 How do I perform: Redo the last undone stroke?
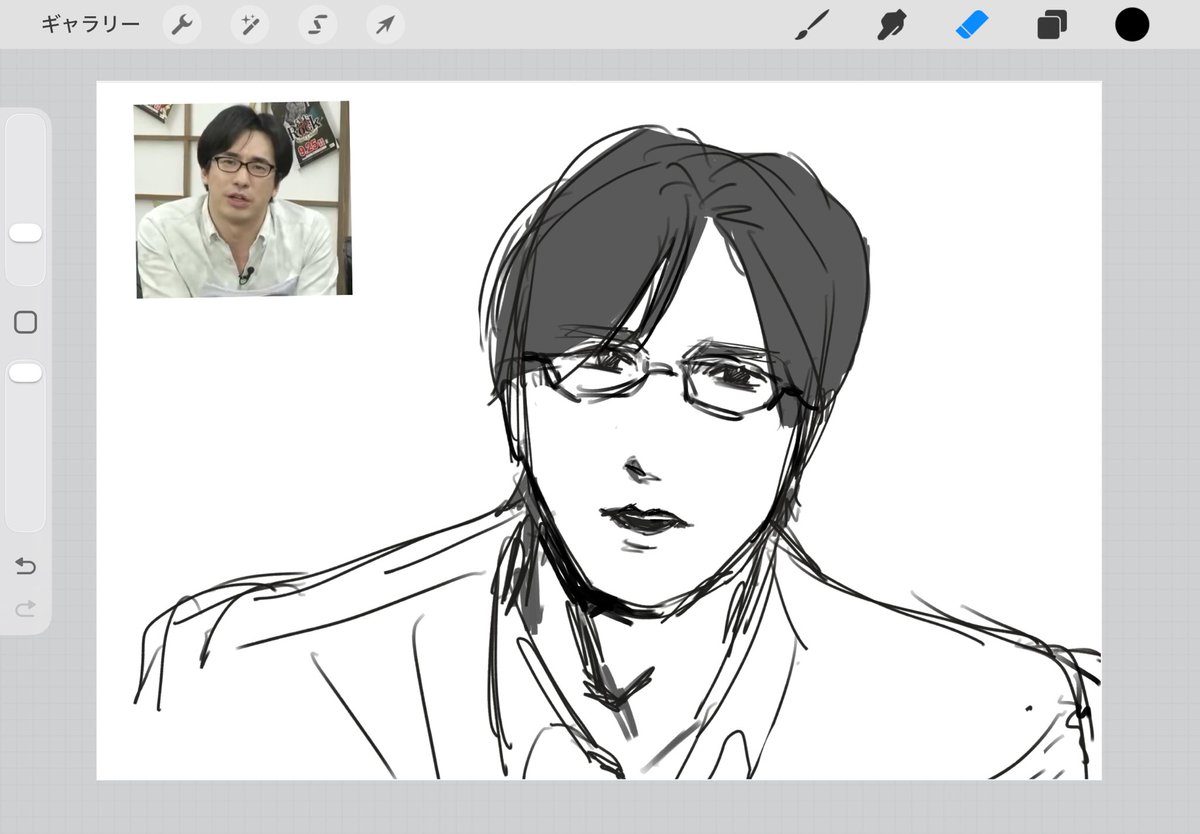pos(26,608)
